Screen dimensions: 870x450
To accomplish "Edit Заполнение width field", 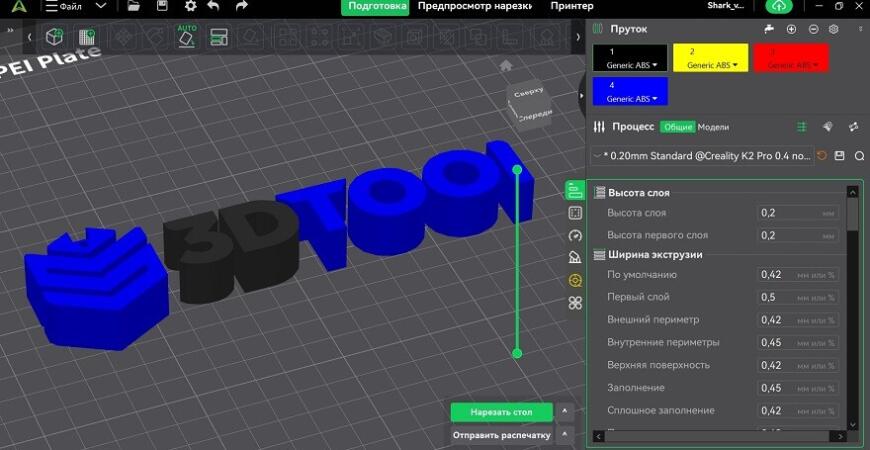I will click(x=798, y=388).
